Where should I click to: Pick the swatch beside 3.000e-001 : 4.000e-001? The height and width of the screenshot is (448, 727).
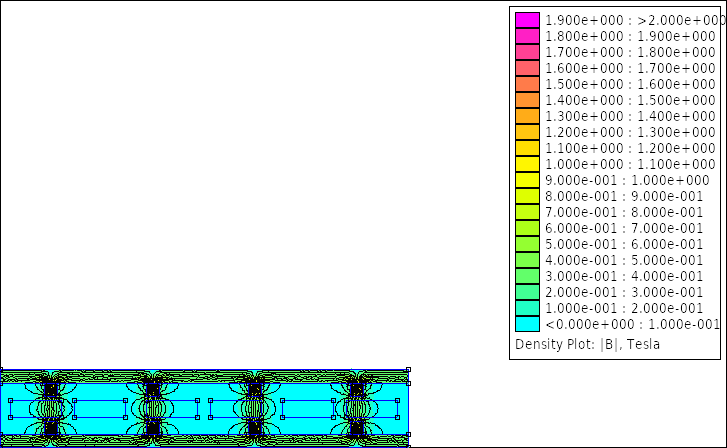(527, 276)
